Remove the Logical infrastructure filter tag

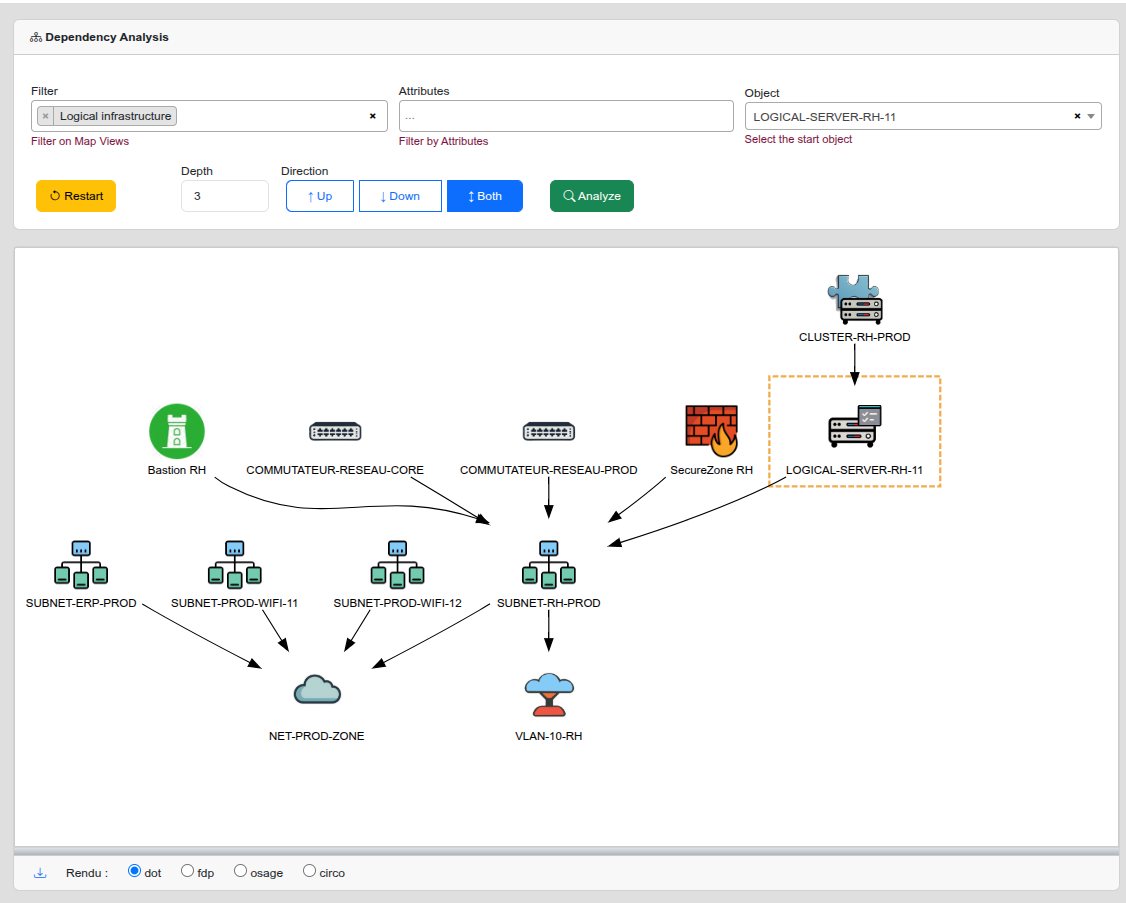[x=46, y=116]
